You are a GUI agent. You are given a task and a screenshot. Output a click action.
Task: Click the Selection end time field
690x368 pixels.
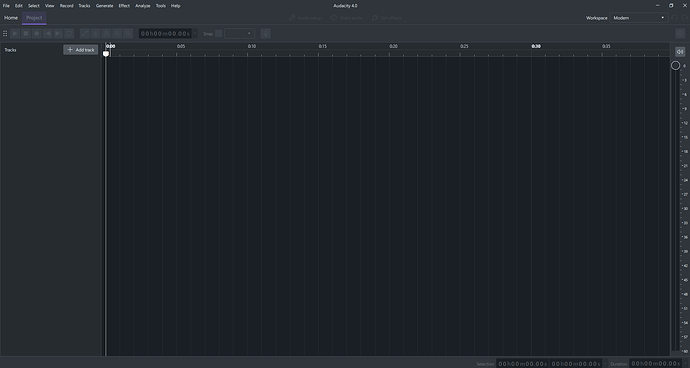pos(576,364)
